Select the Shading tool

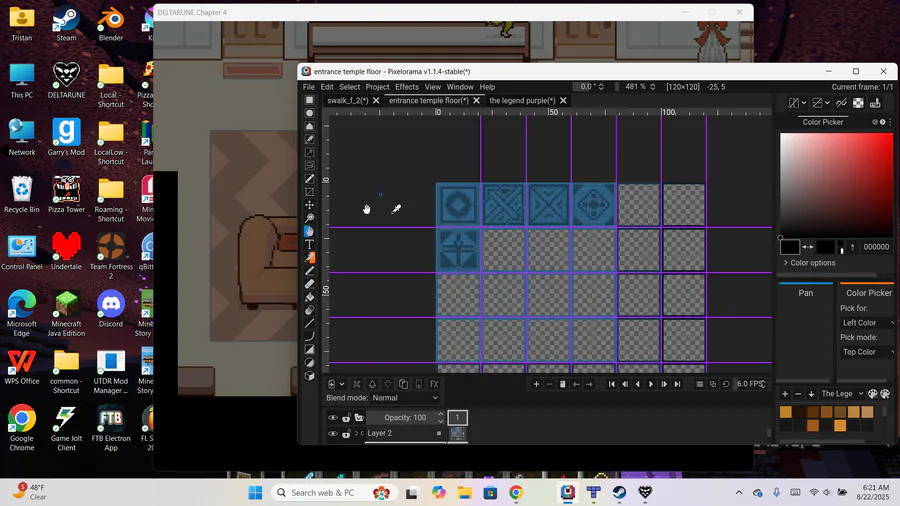[x=309, y=310]
